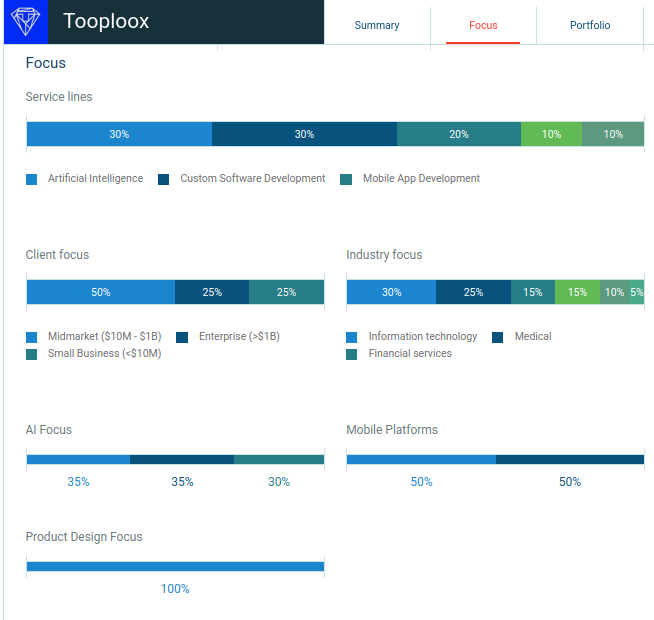Select the first 30% Service lines segment
Image resolution: width=654 pixels, height=620 pixels.
119,134
